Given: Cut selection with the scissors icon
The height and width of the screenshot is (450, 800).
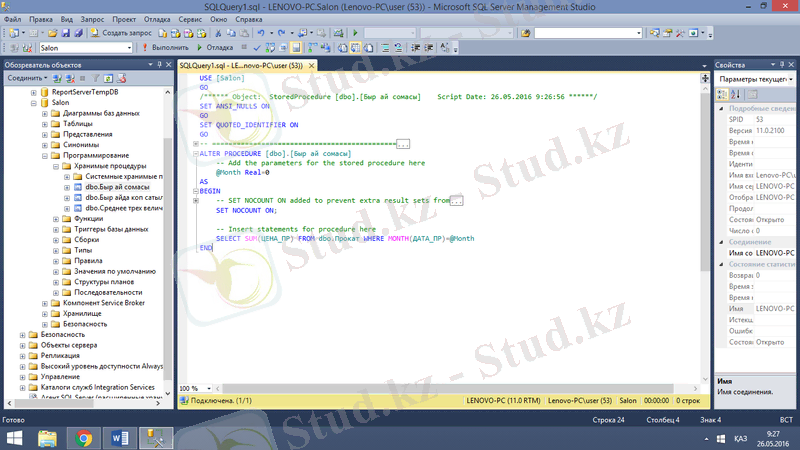Looking at the screenshot, I should pyautogui.click(x=218, y=33).
